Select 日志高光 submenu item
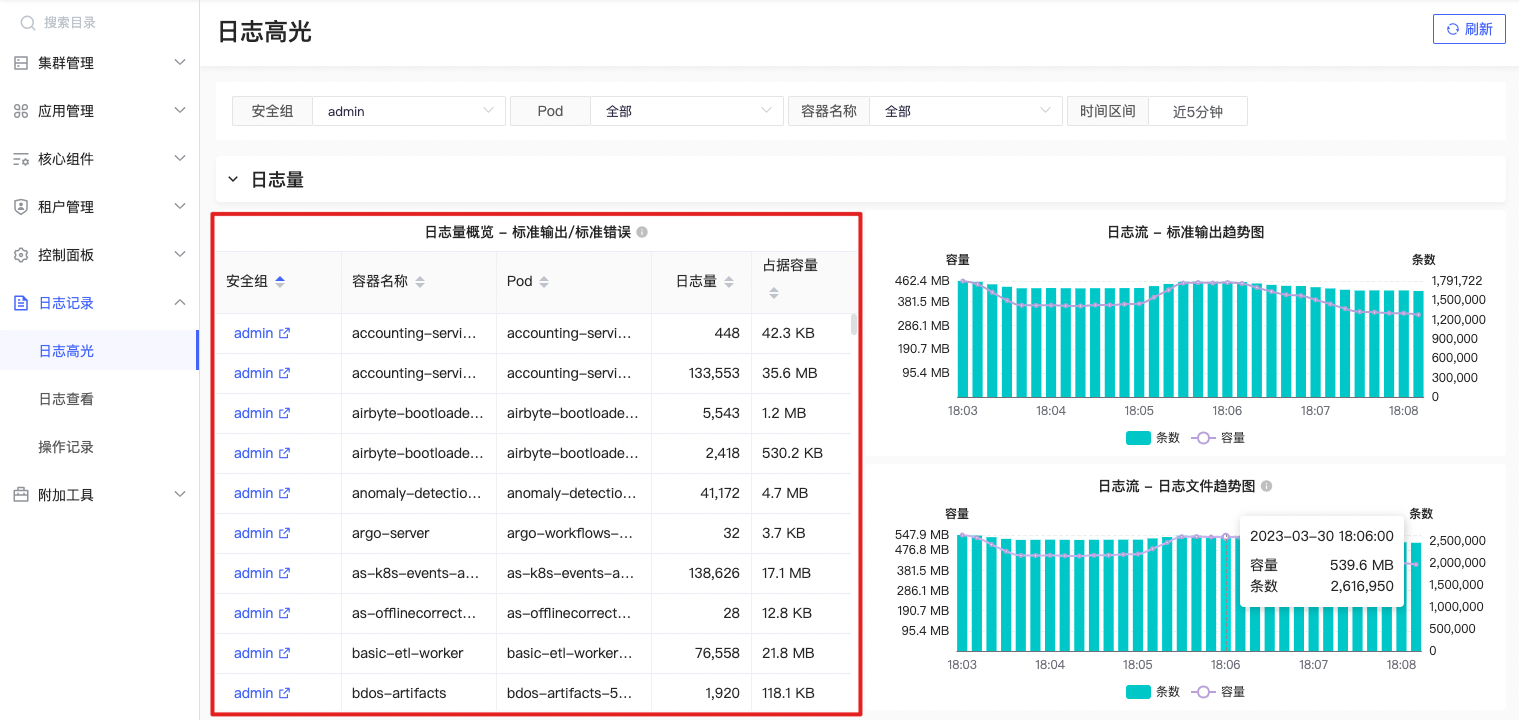 point(99,351)
